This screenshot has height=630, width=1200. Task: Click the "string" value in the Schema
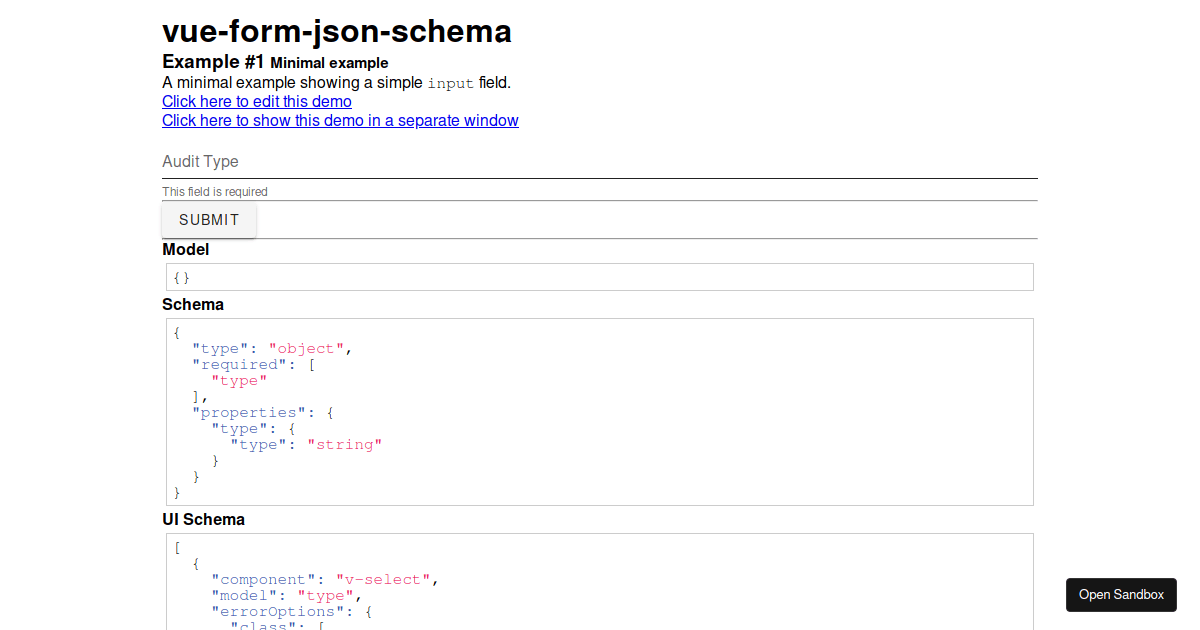345,444
